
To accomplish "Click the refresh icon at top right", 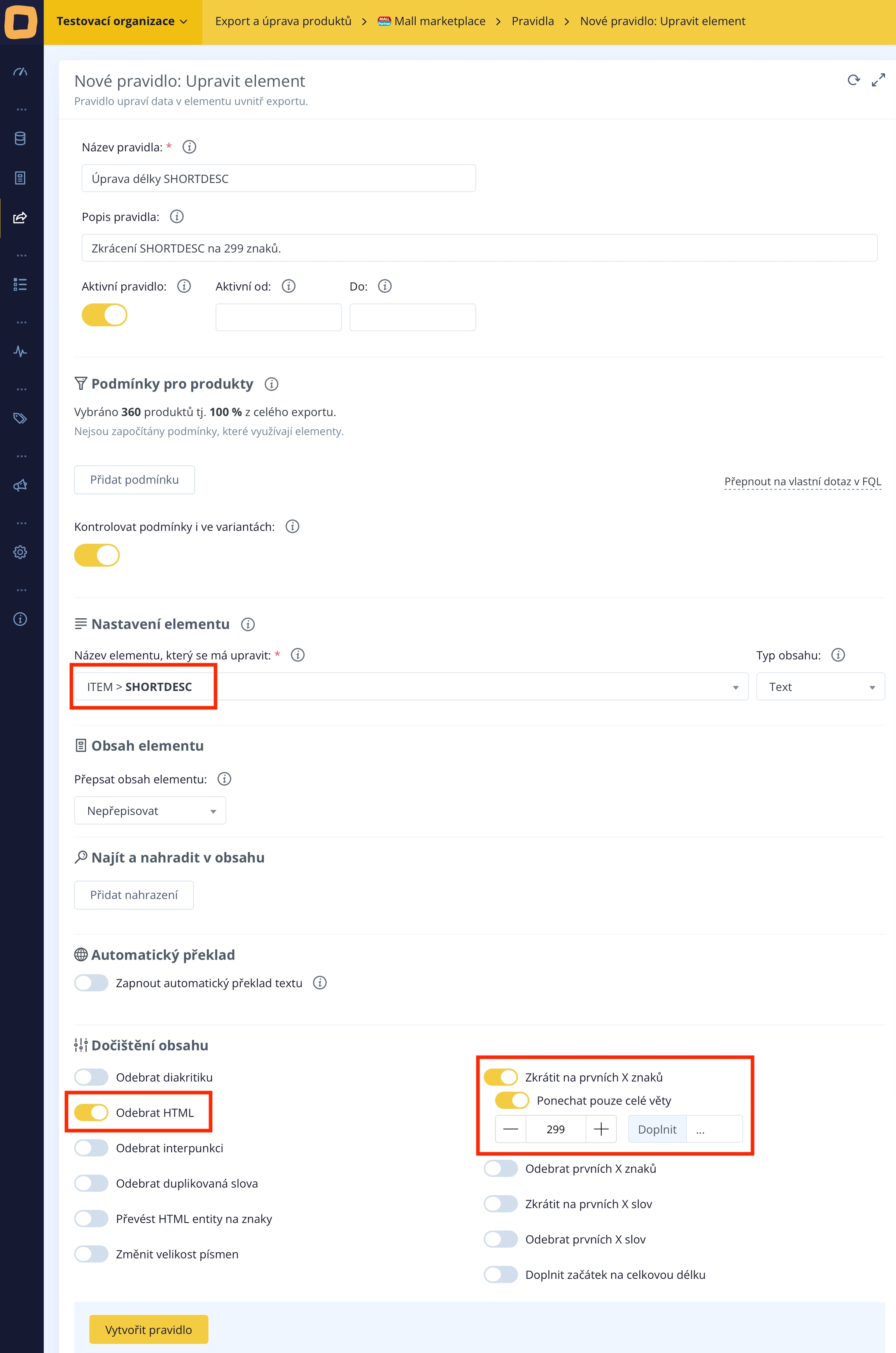I will point(854,81).
